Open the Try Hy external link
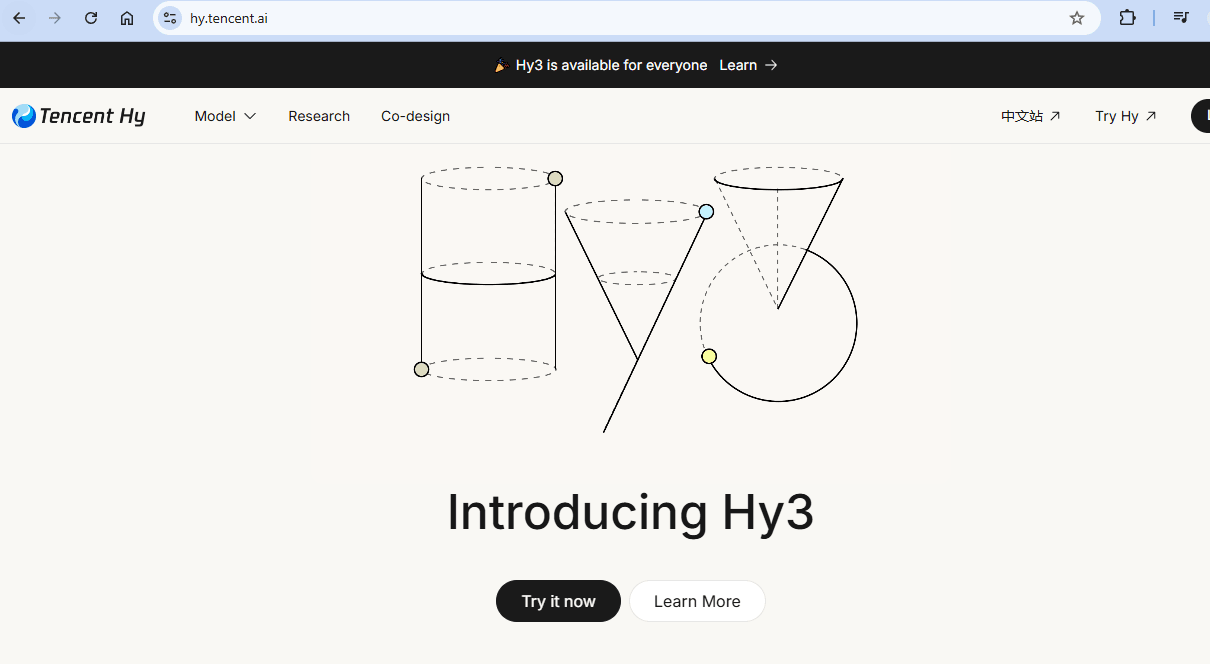 [1126, 116]
